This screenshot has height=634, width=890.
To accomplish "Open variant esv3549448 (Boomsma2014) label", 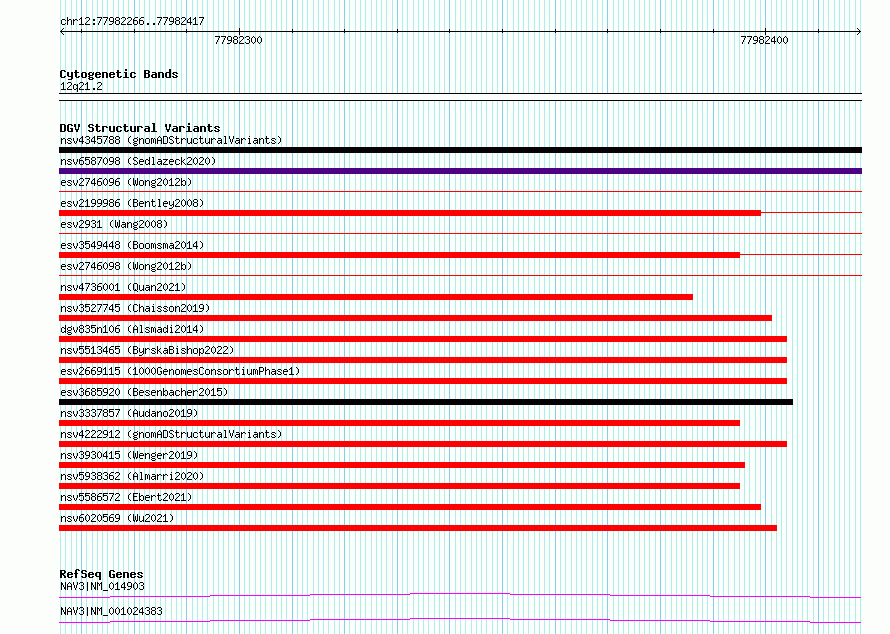I will 132,245.
